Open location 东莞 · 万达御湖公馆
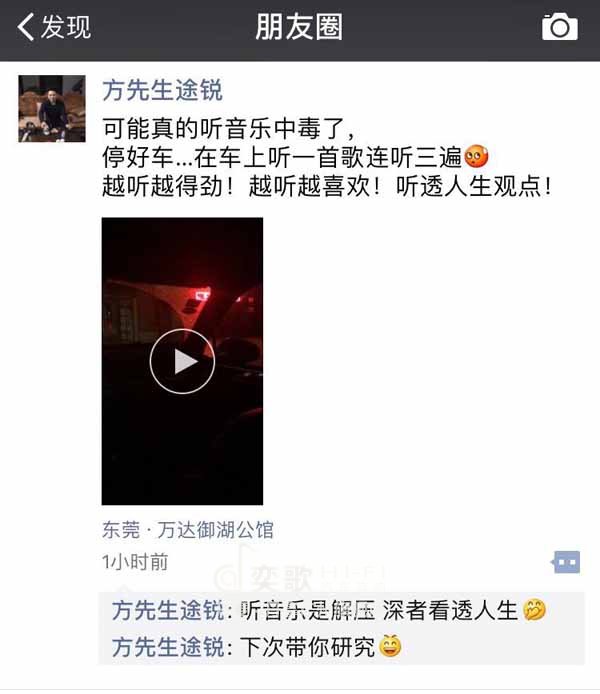This screenshot has height=694, width=600. coord(188,530)
